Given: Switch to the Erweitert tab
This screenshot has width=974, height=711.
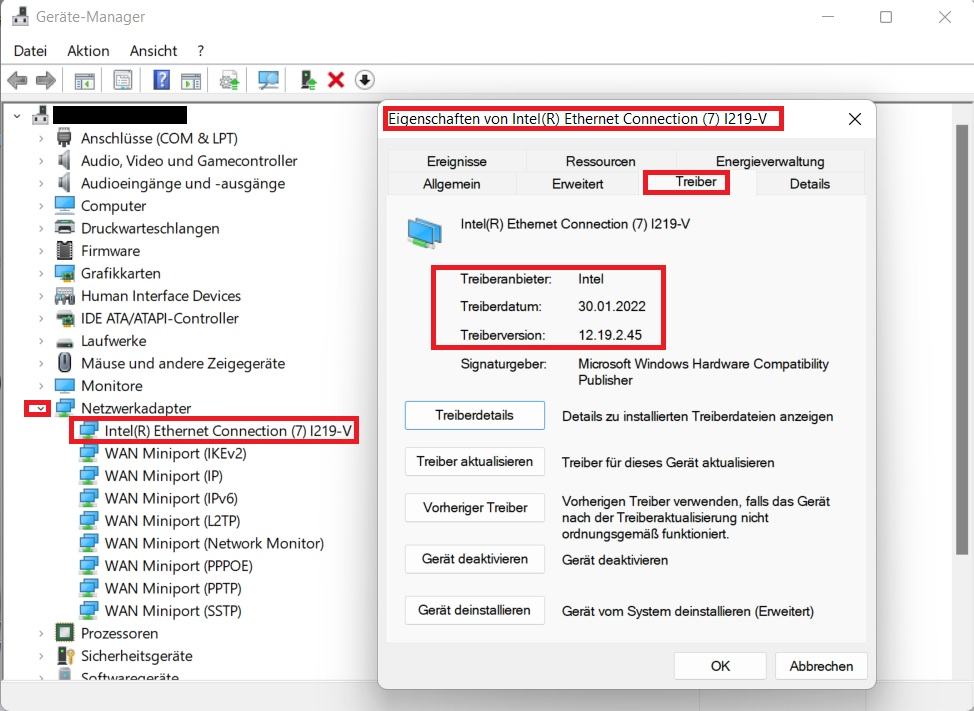Looking at the screenshot, I should pos(578,184).
